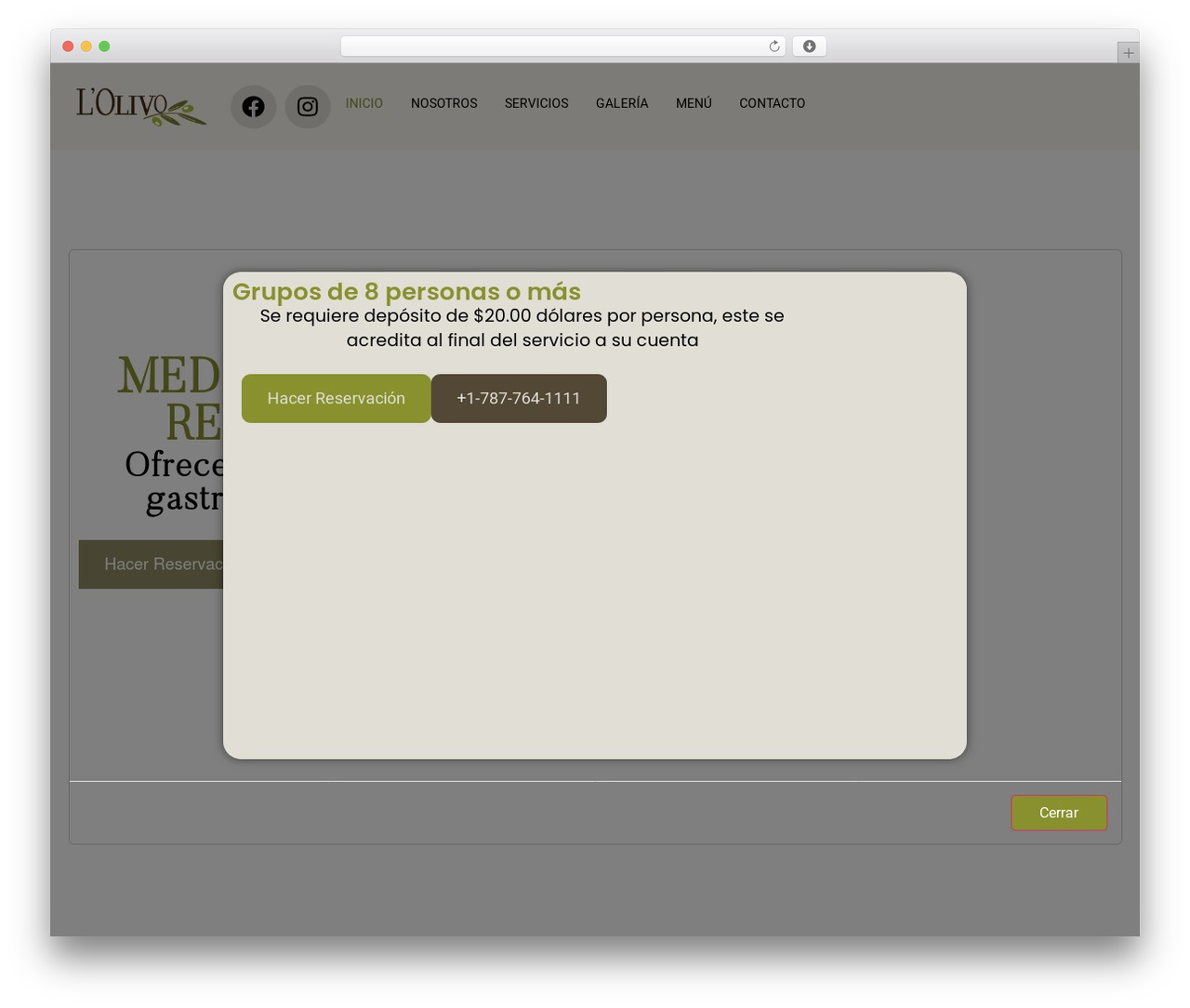Open the Instagram profile icon
This screenshot has width=1190, height=1008.
point(308,107)
